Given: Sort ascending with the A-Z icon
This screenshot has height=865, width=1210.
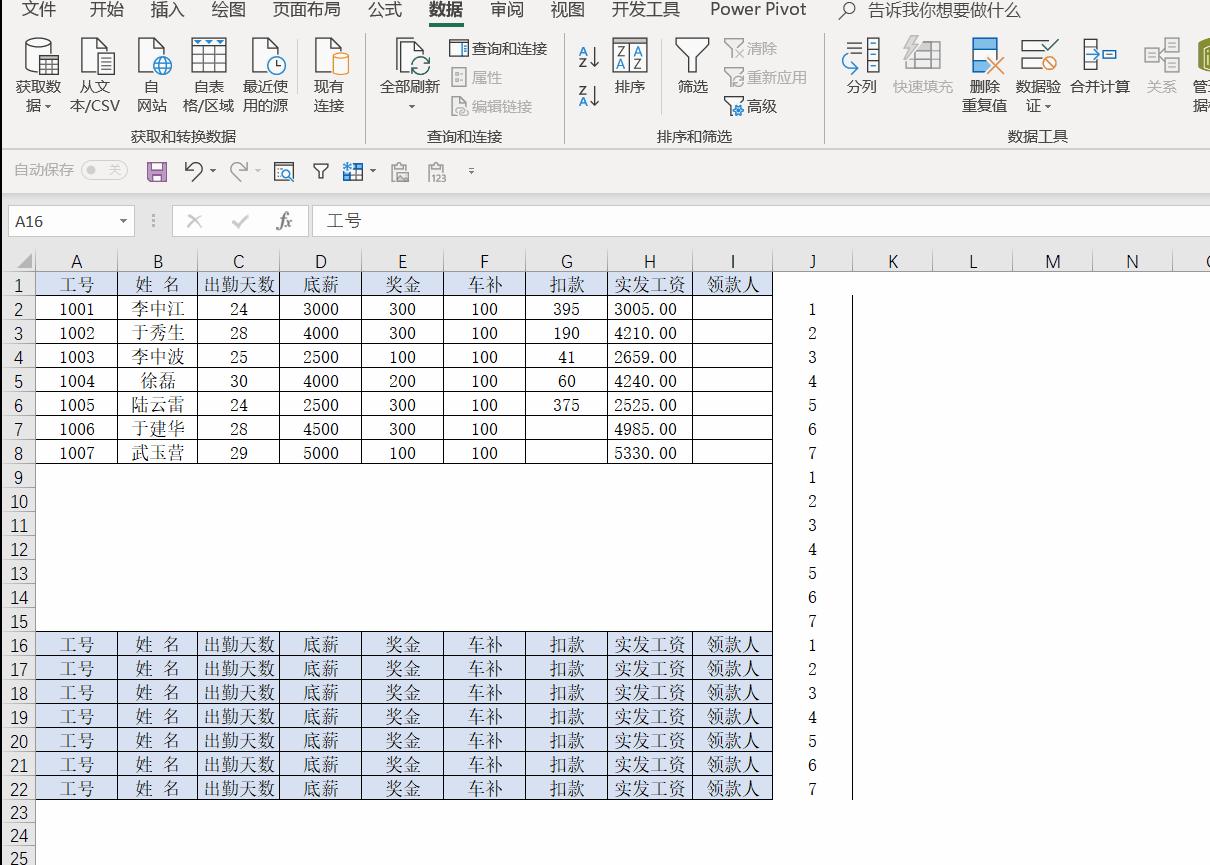Looking at the screenshot, I should (589, 58).
